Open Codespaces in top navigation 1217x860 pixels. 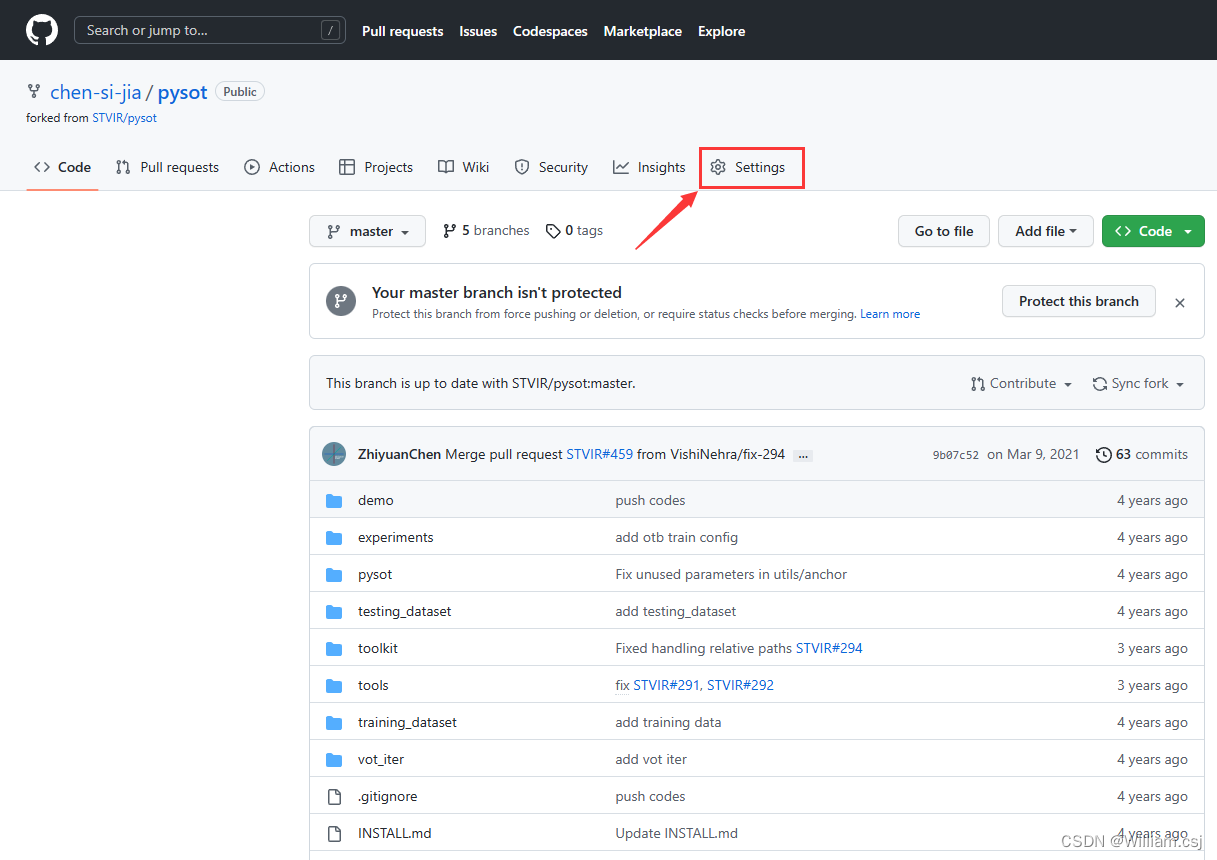[550, 31]
